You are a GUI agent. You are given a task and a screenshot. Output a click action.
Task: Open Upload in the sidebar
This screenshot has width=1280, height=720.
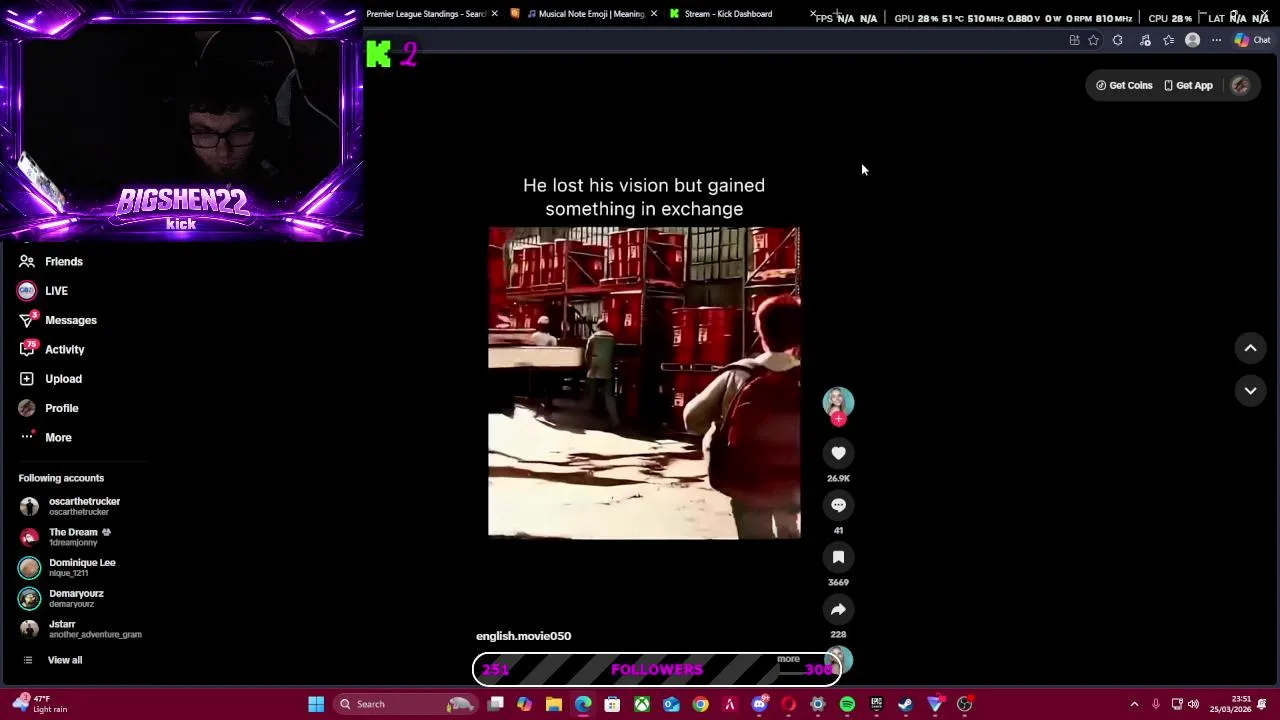(63, 379)
